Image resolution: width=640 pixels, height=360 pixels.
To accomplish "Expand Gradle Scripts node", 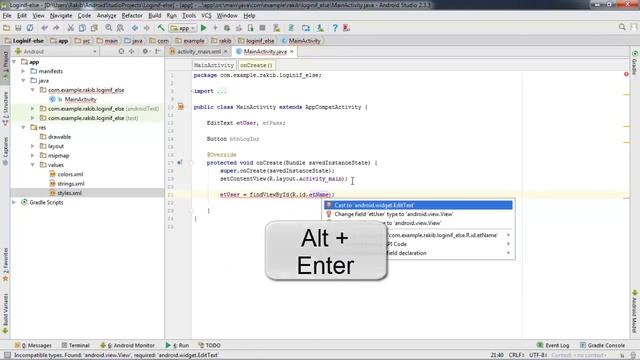I will [14, 202].
